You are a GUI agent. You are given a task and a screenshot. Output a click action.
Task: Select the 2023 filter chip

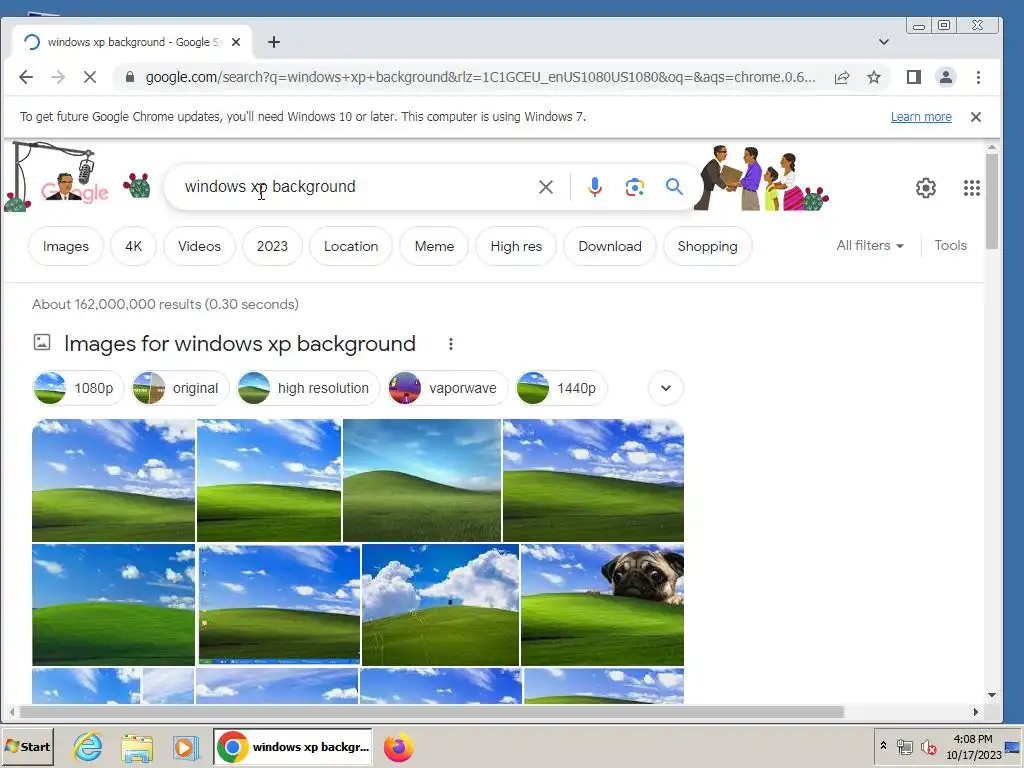(x=272, y=246)
